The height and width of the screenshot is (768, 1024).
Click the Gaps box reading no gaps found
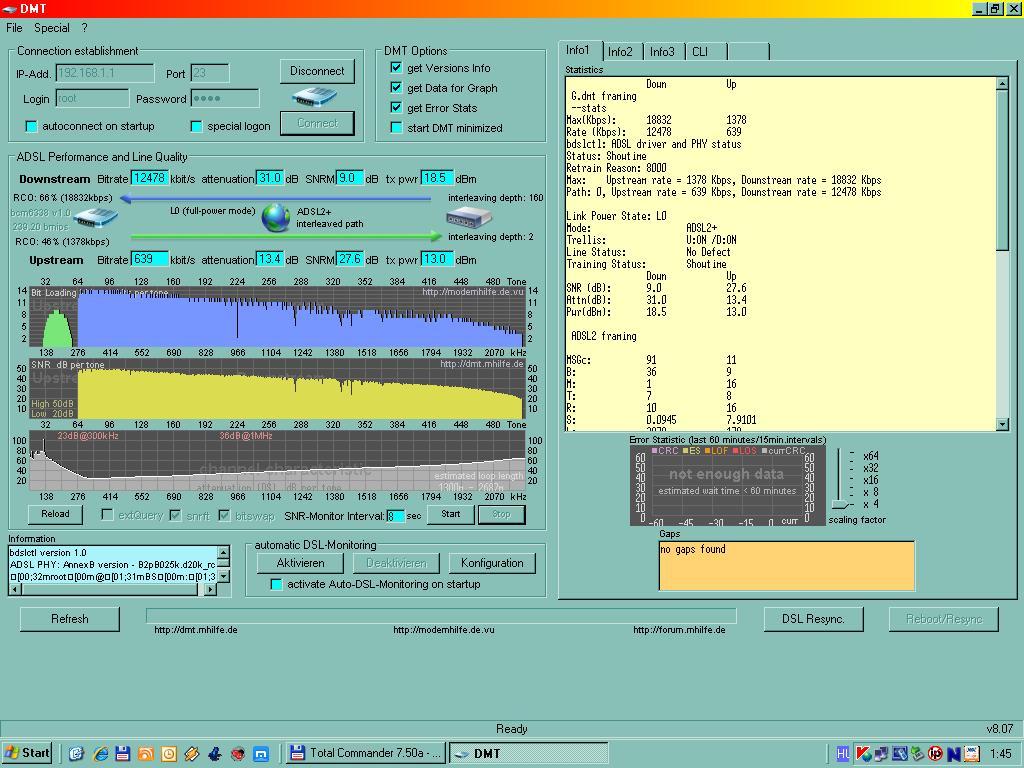pyautogui.click(x=786, y=566)
